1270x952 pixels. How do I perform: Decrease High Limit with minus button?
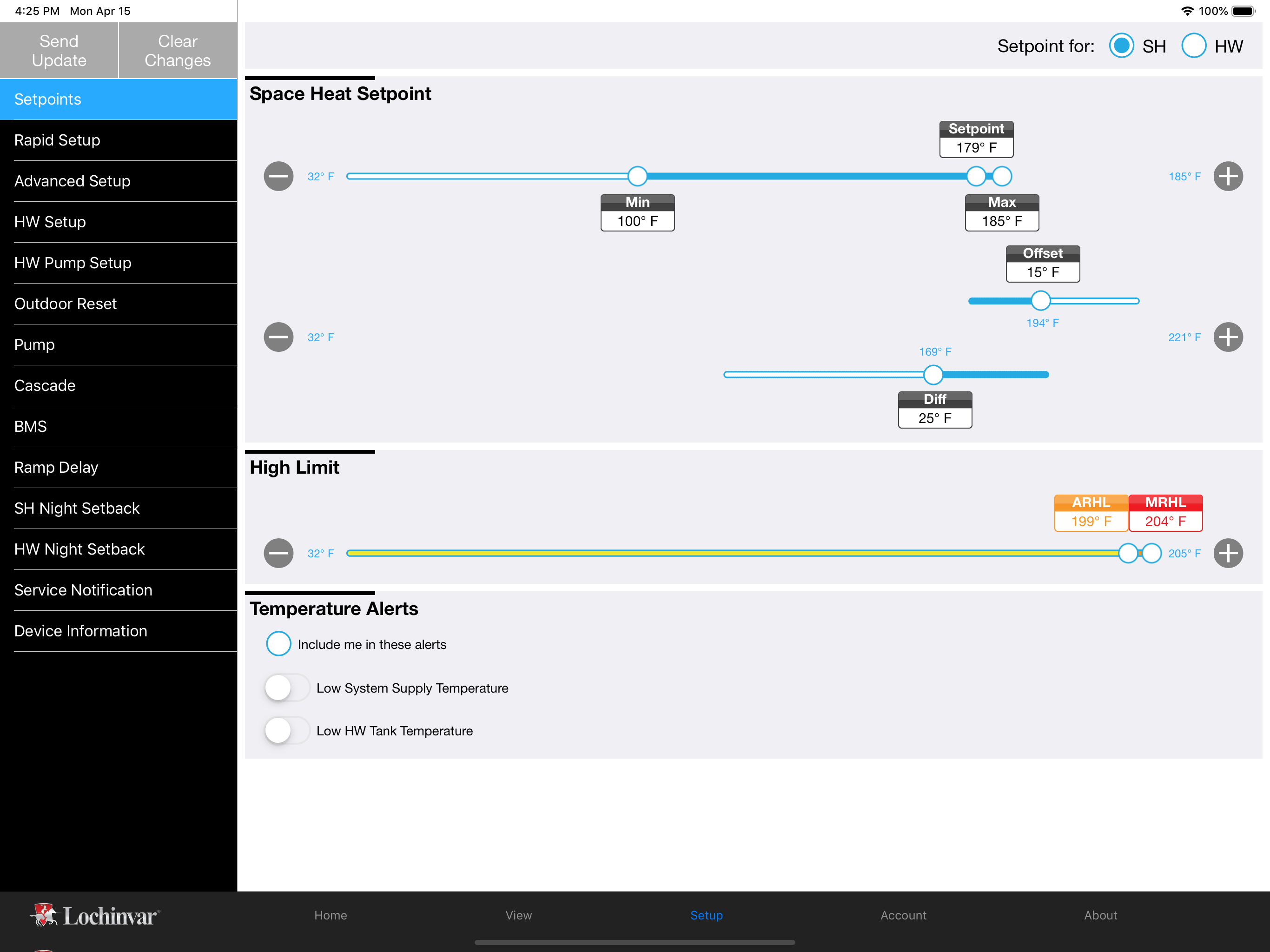pos(278,553)
